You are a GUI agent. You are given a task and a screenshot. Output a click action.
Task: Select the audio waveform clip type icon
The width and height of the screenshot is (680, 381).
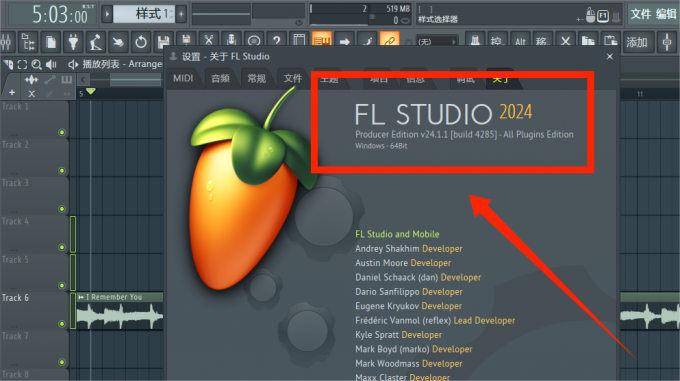tap(31, 80)
